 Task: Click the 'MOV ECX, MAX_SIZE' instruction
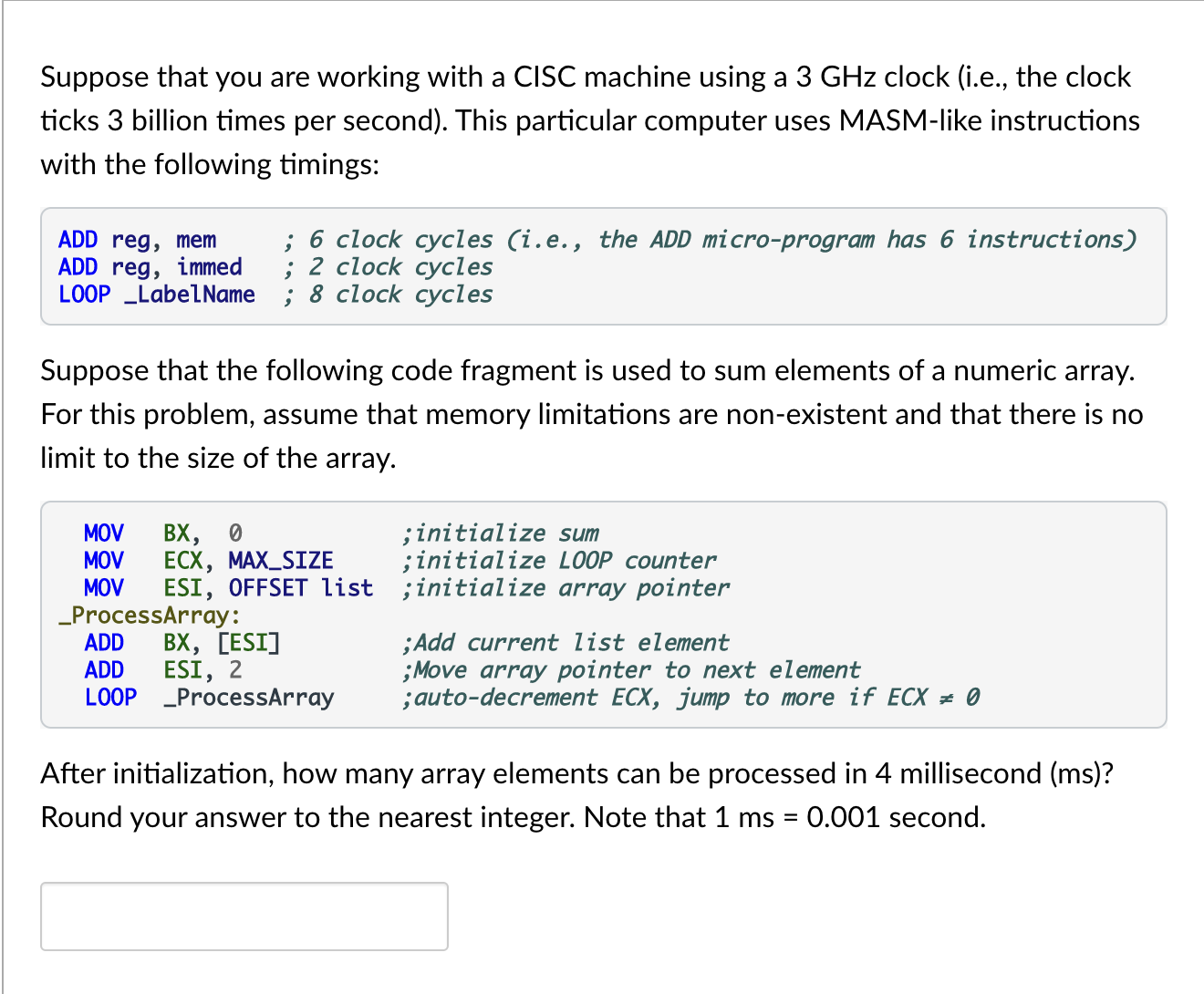point(209,560)
